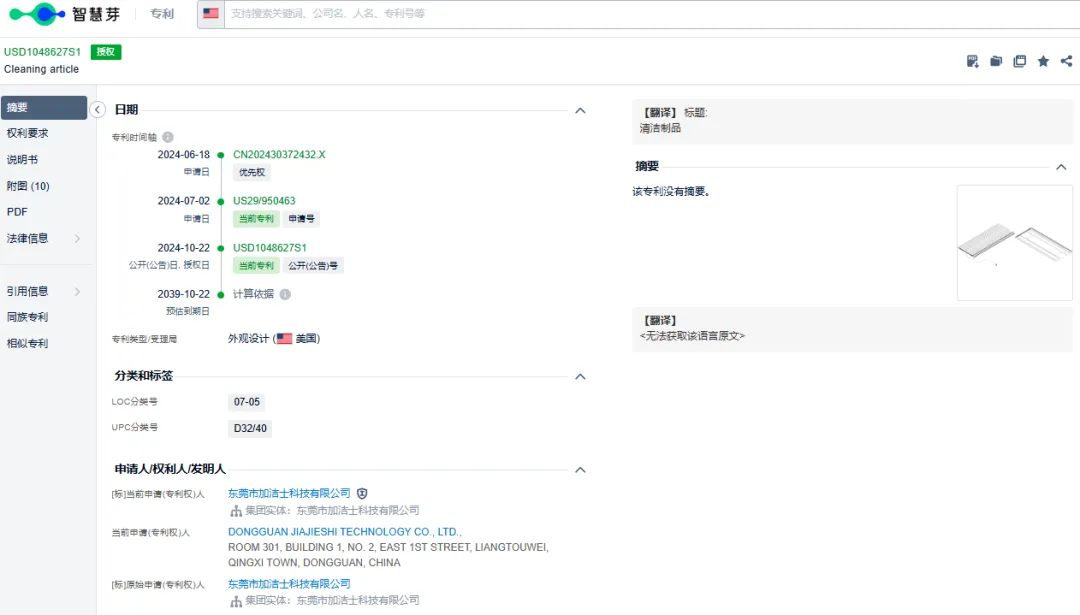
Task: Open the 同族专利 sidebar tab
Action: [28, 317]
